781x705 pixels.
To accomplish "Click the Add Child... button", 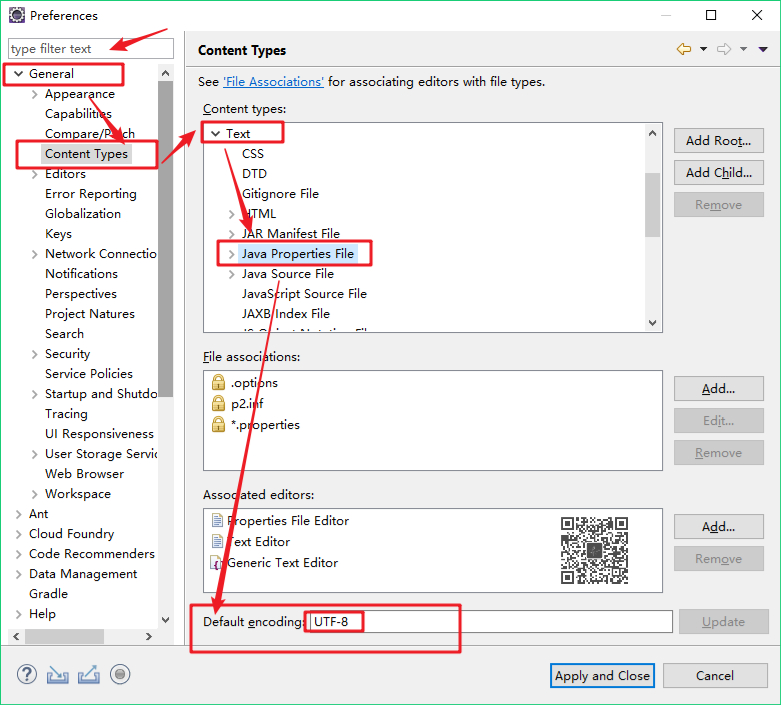I will pos(718,172).
